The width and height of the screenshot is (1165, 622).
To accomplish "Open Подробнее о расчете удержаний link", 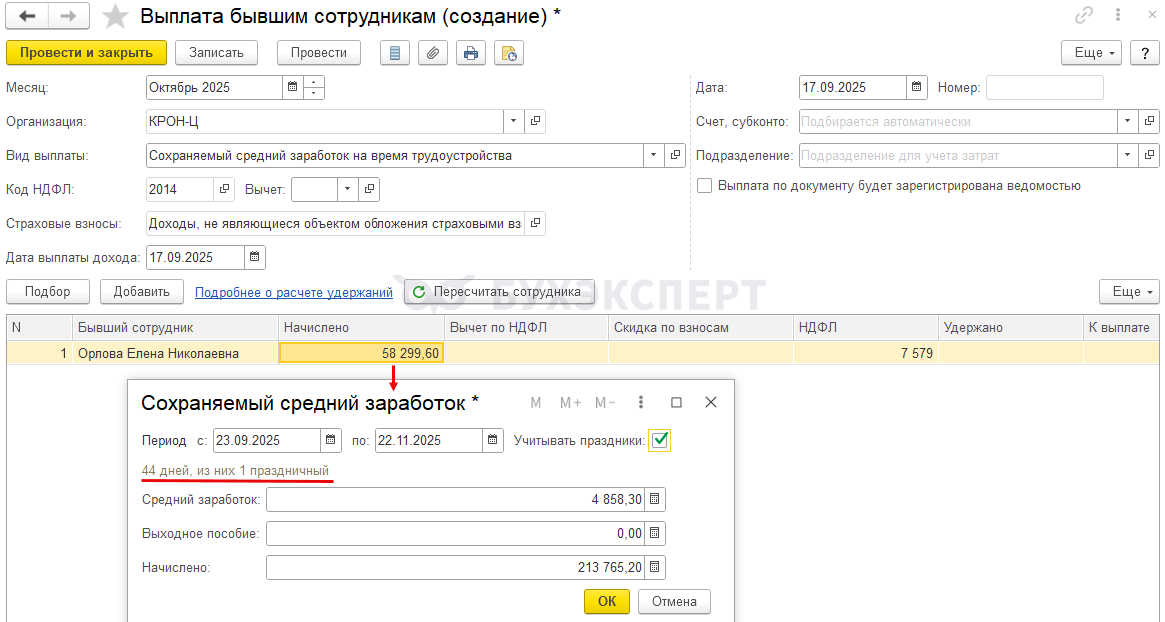I will [293, 292].
